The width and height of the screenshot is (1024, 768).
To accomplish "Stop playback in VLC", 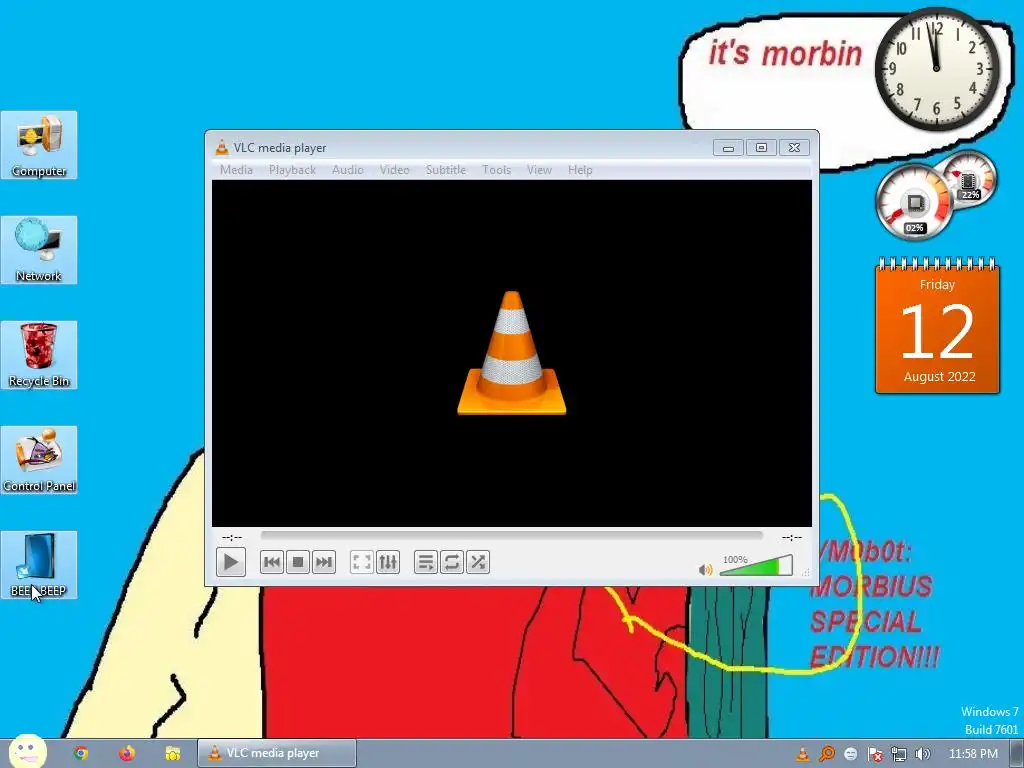I will pos(298,562).
